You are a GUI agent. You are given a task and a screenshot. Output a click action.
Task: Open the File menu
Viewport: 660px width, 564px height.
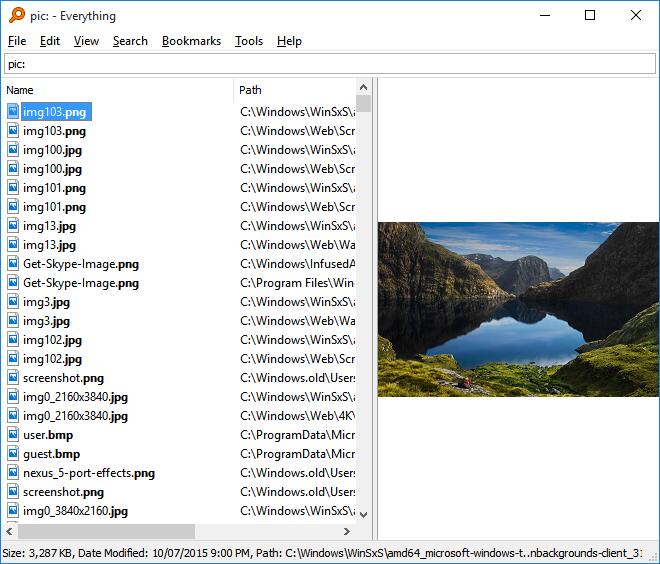(17, 41)
